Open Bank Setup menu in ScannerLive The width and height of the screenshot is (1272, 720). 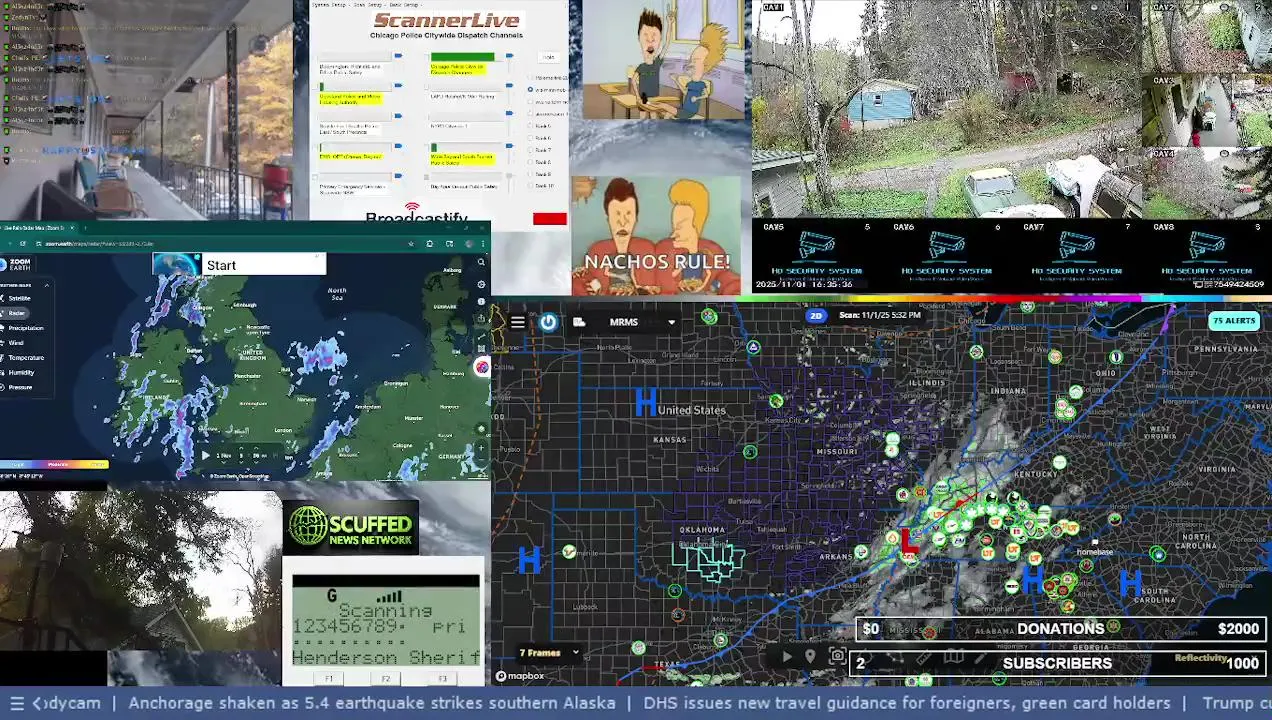[404, 5]
